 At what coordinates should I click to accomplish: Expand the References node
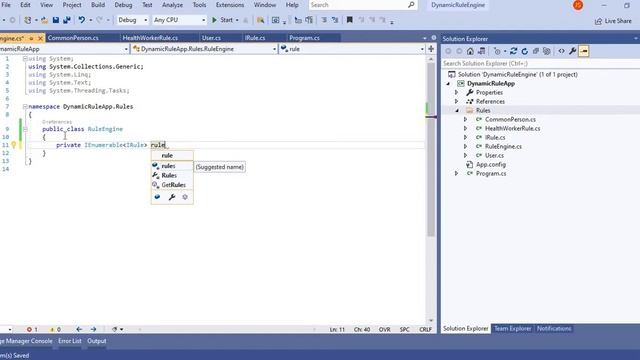coord(457,102)
